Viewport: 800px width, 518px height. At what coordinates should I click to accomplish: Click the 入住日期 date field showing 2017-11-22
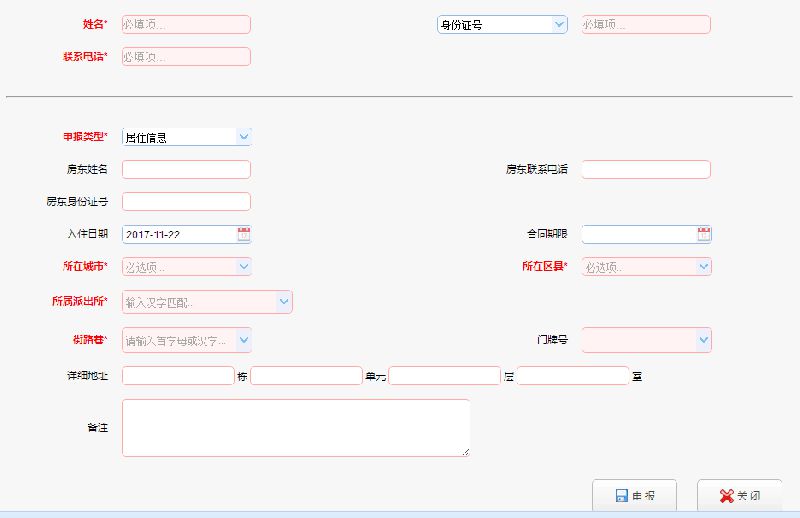[178, 234]
